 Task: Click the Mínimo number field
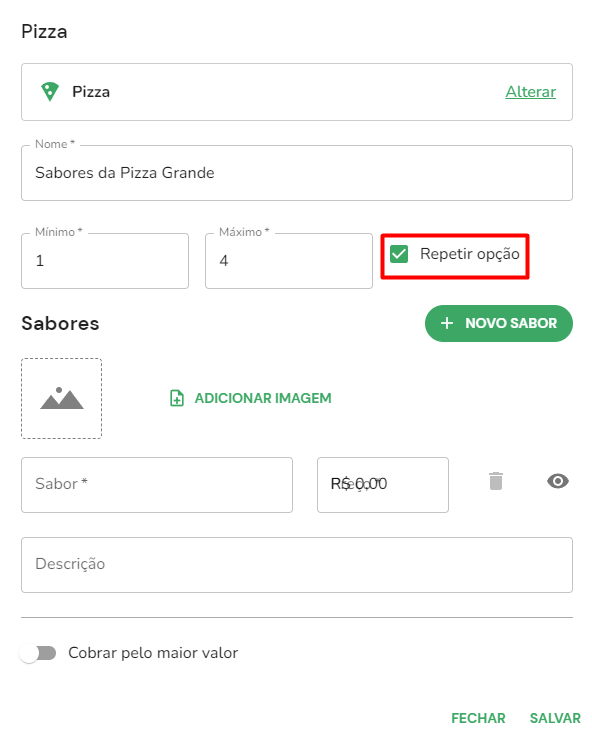coord(105,261)
